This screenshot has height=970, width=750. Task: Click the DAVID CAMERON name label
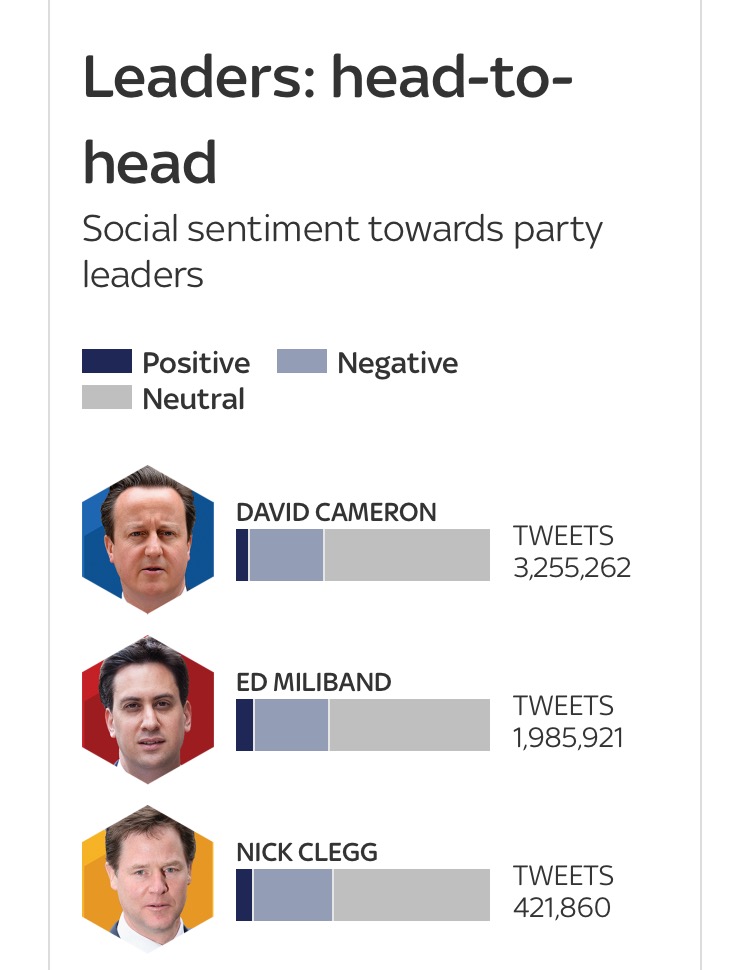336,513
